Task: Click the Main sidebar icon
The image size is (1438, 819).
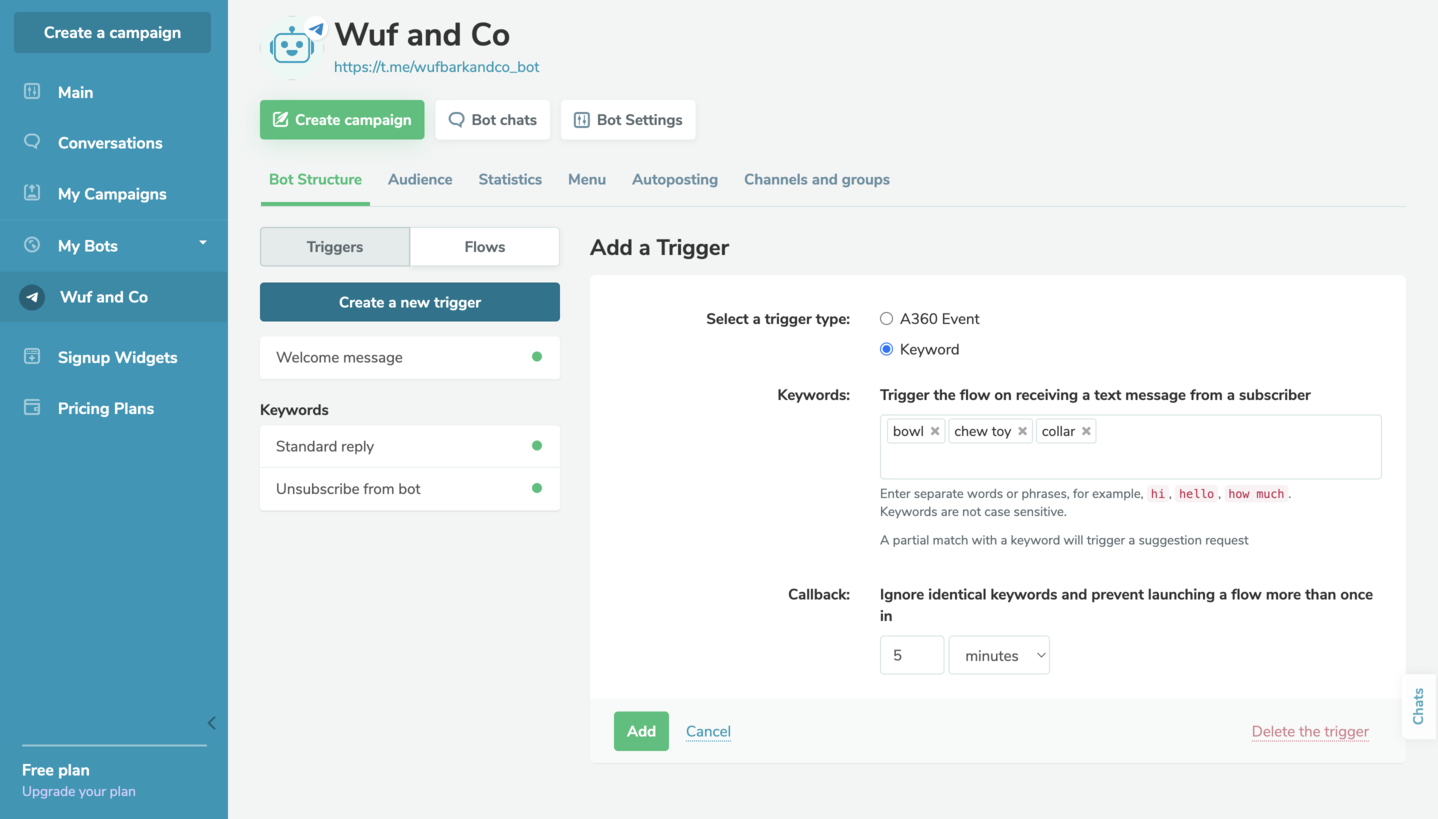Action: point(32,92)
